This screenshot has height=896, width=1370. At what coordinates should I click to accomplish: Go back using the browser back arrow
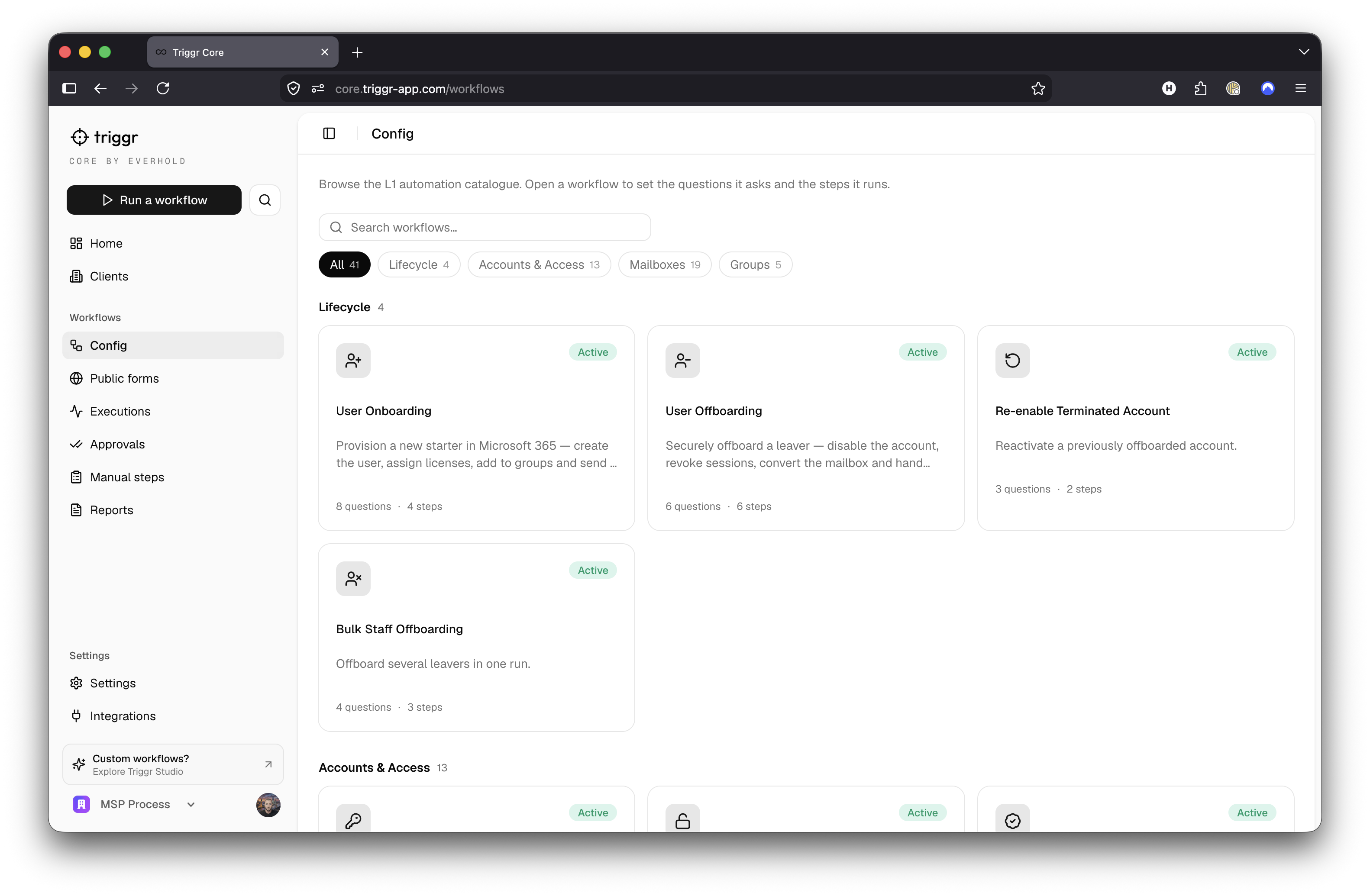100,89
